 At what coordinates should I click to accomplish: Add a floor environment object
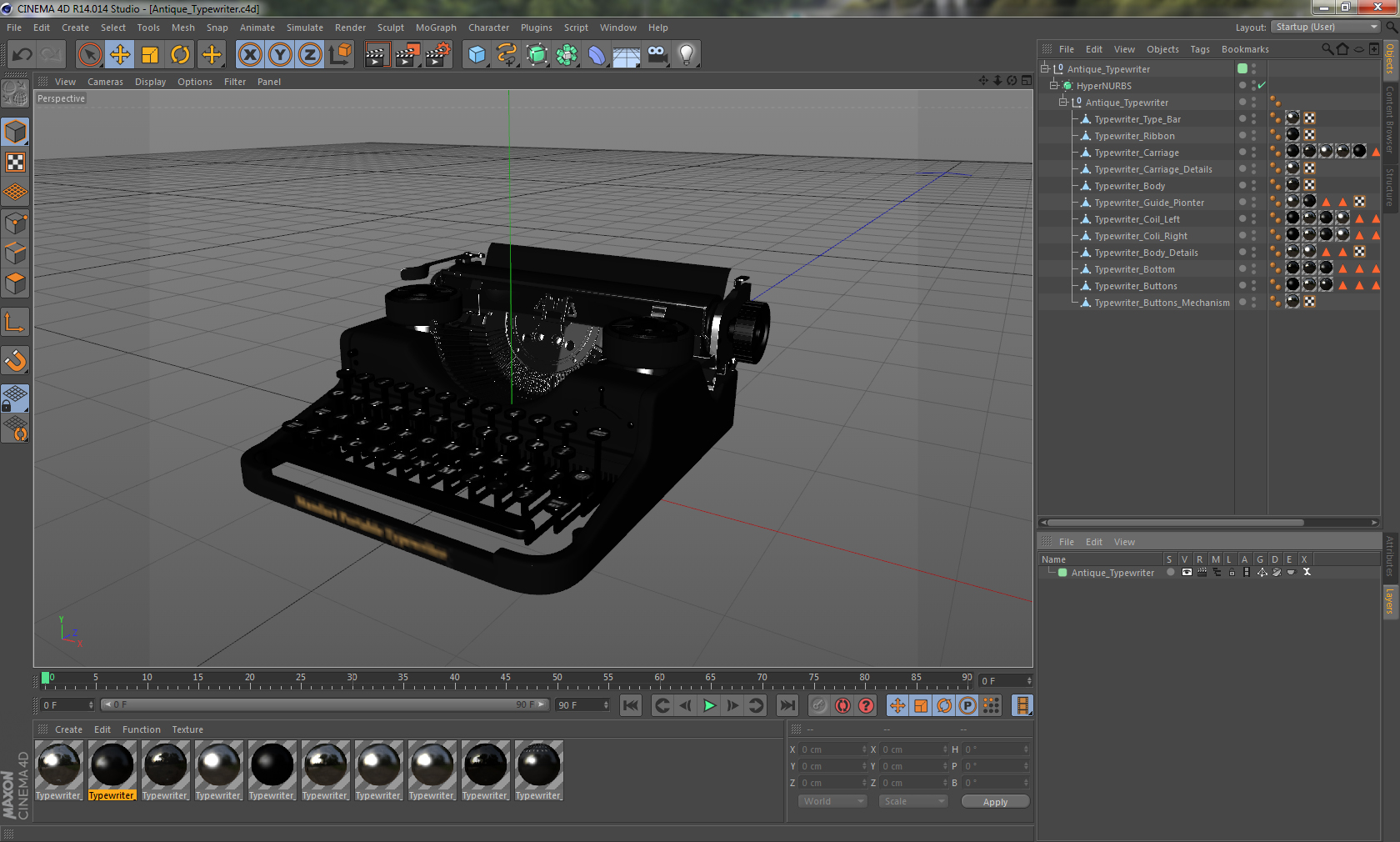pos(627,55)
